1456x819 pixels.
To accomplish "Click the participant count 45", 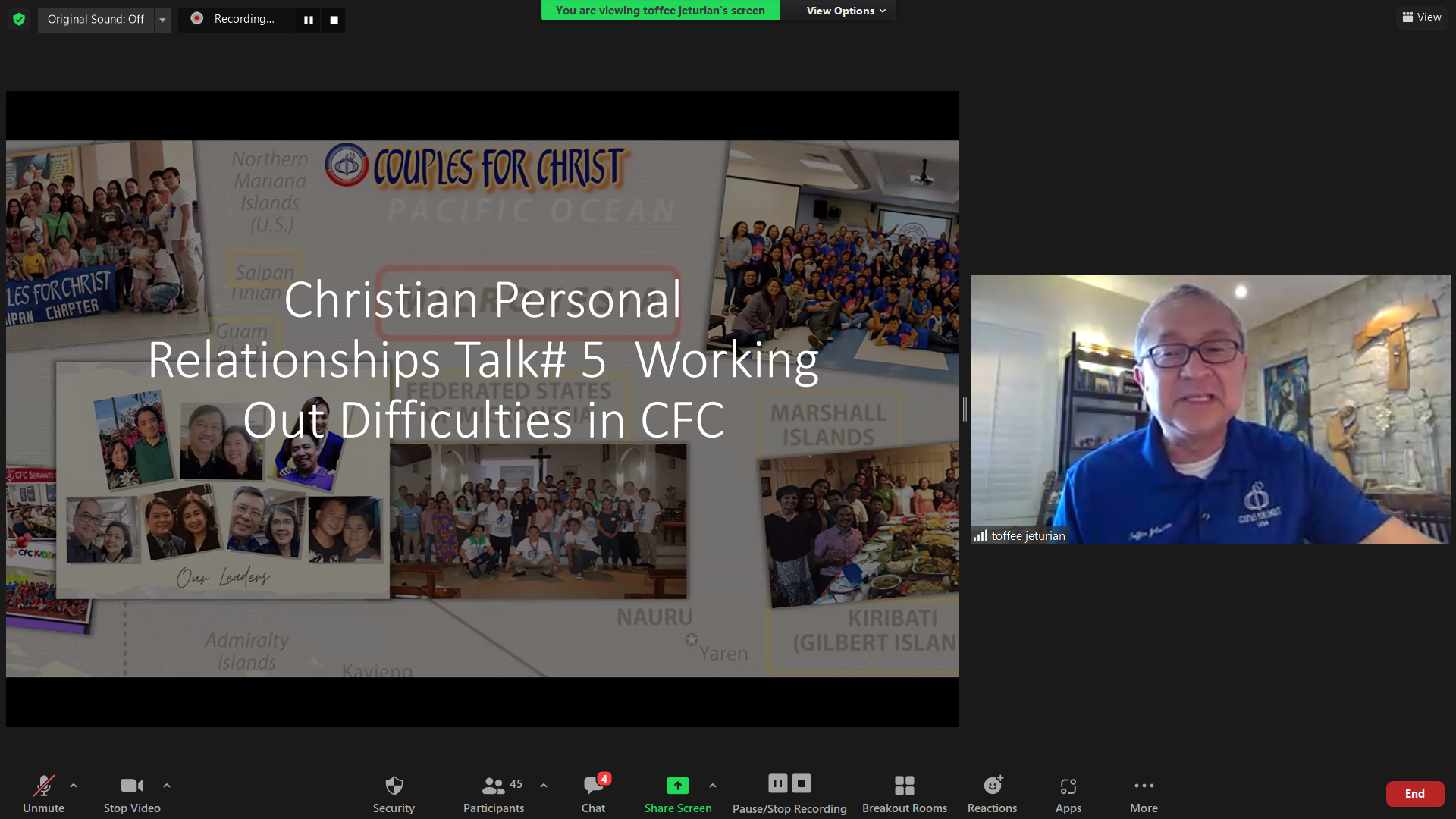I will 516,784.
